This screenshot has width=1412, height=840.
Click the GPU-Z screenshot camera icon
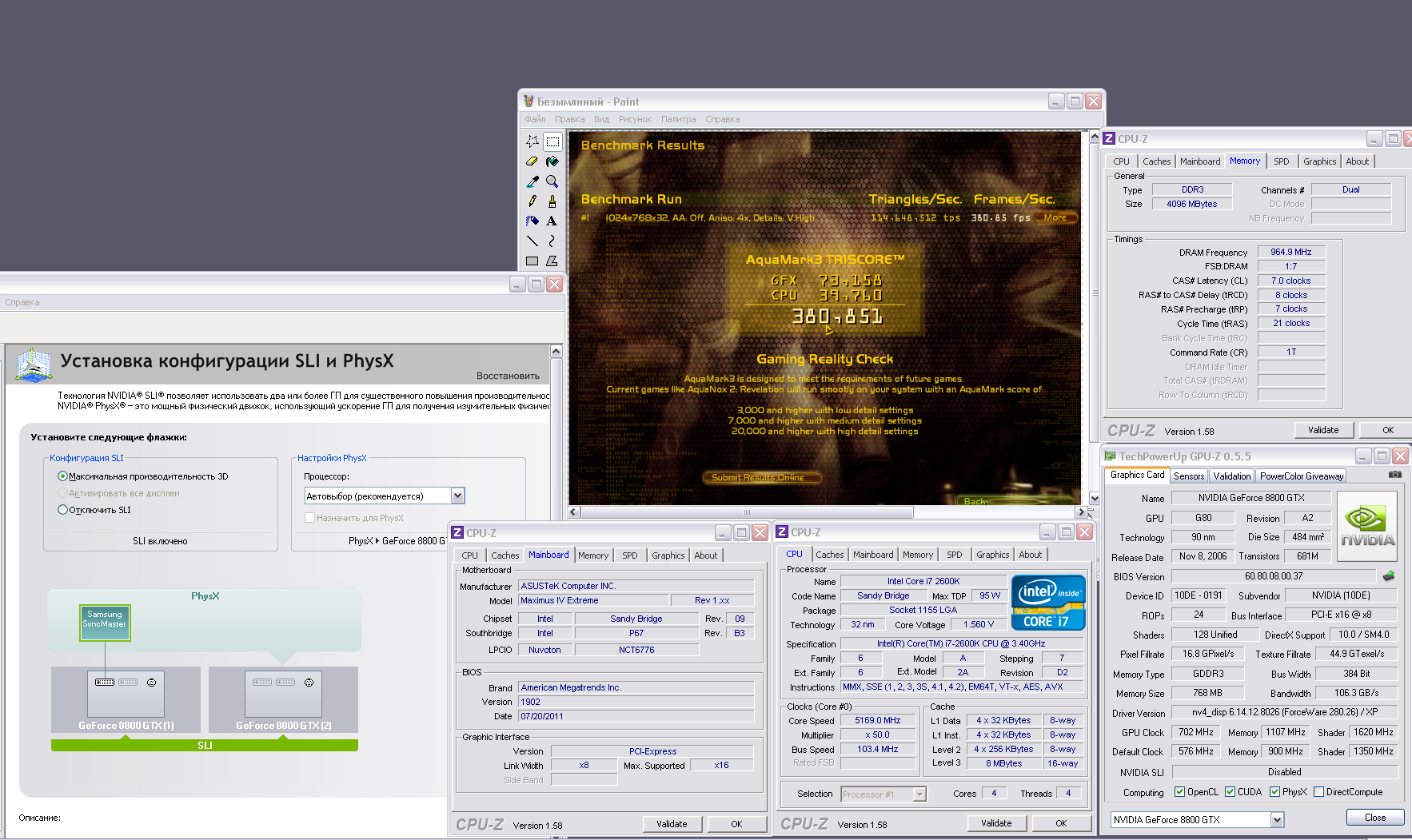point(1395,475)
